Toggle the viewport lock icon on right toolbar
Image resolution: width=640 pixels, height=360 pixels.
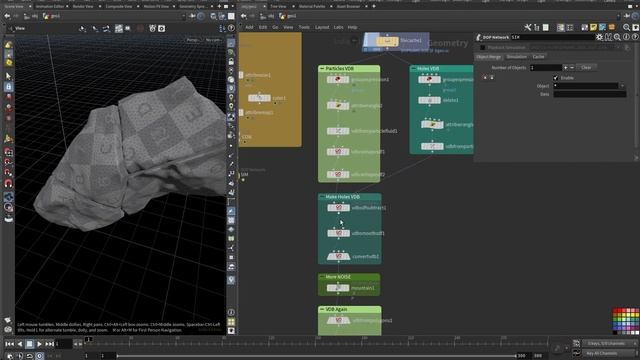231,61
